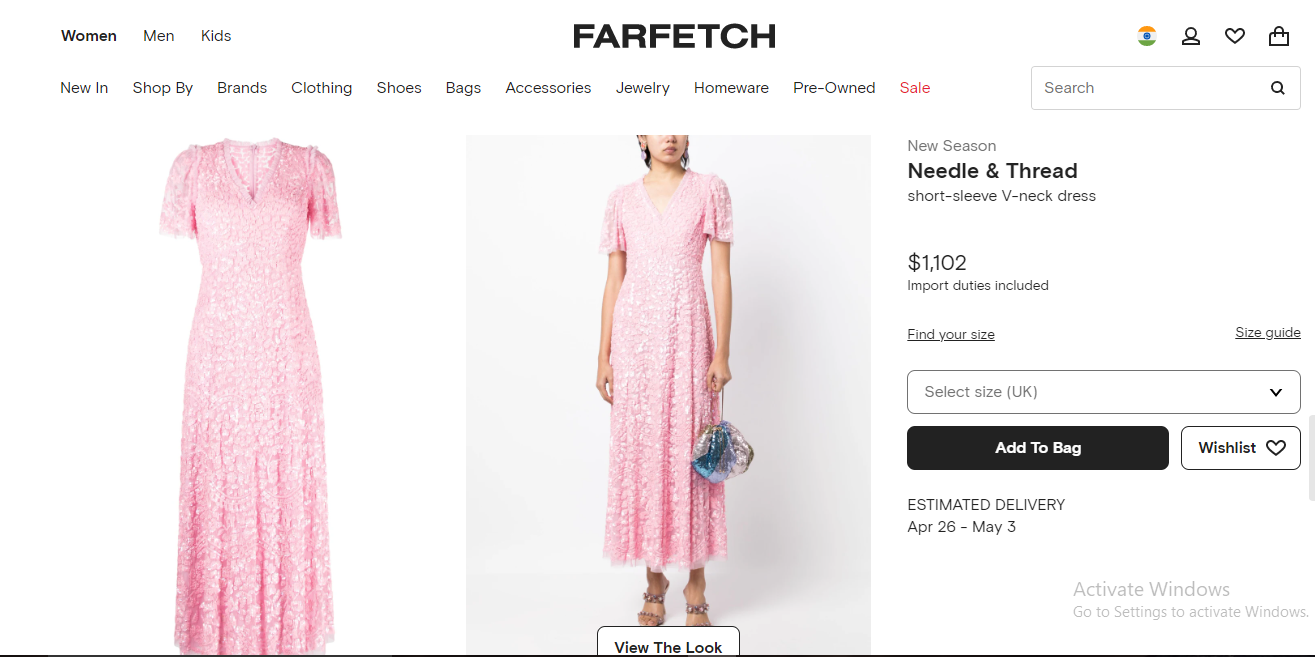Click the search magnifier icon
Screen dimensions: 1315x657
coord(1278,88)
